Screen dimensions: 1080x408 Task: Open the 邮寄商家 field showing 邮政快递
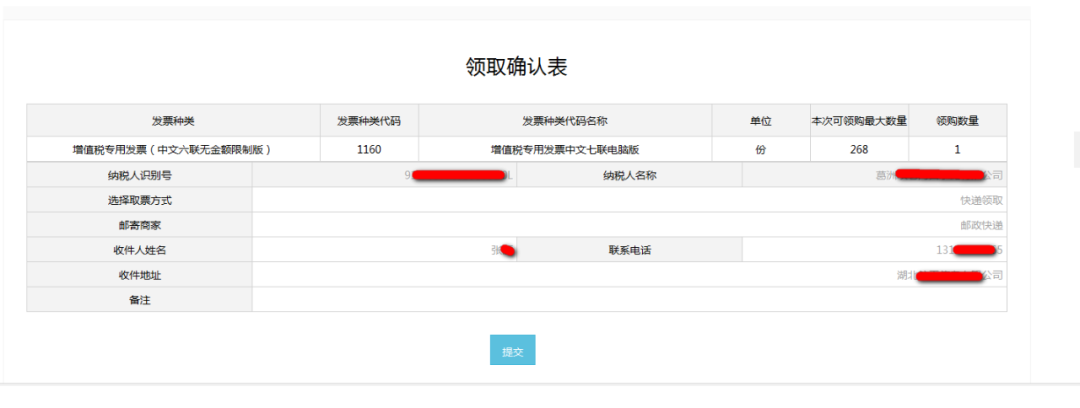pyautogui.click(x=629, y=225)
